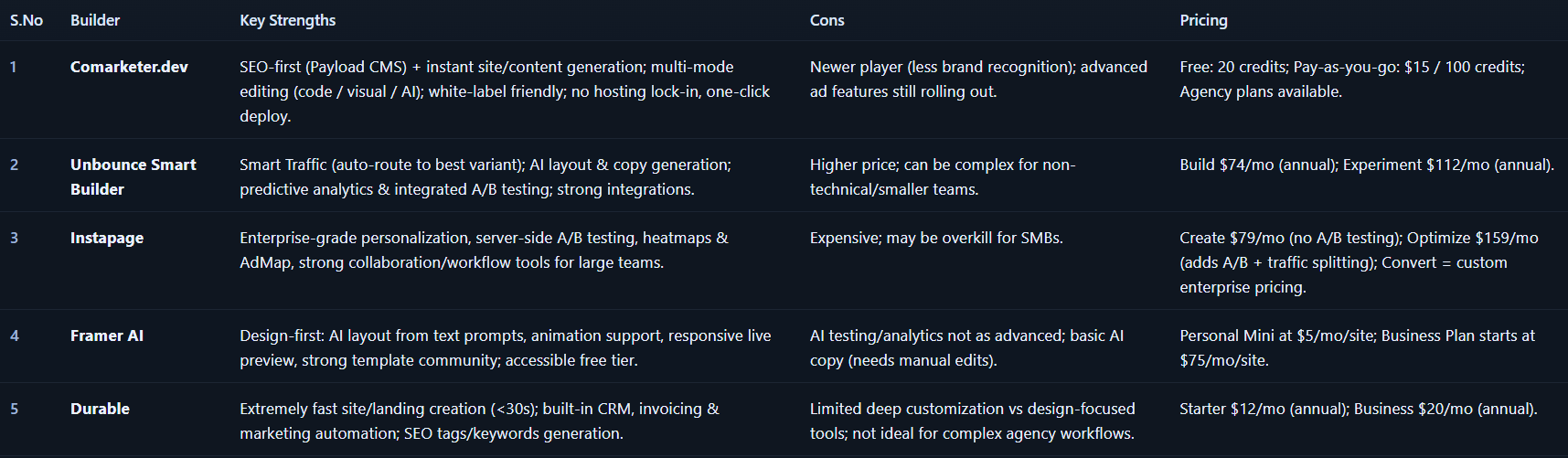This screenshot has width=1568, height=458.
Task: Click the Instapage pricing details cell
Action: pos(1359,262)
